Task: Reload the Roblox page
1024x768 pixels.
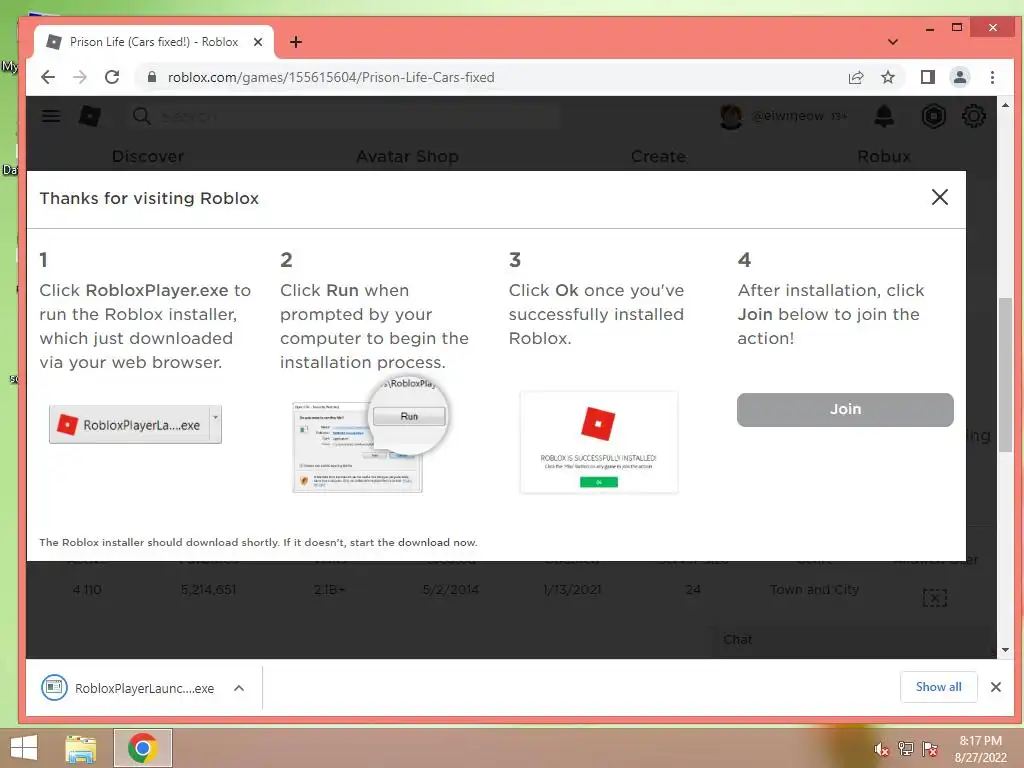Action: [112, 77]
